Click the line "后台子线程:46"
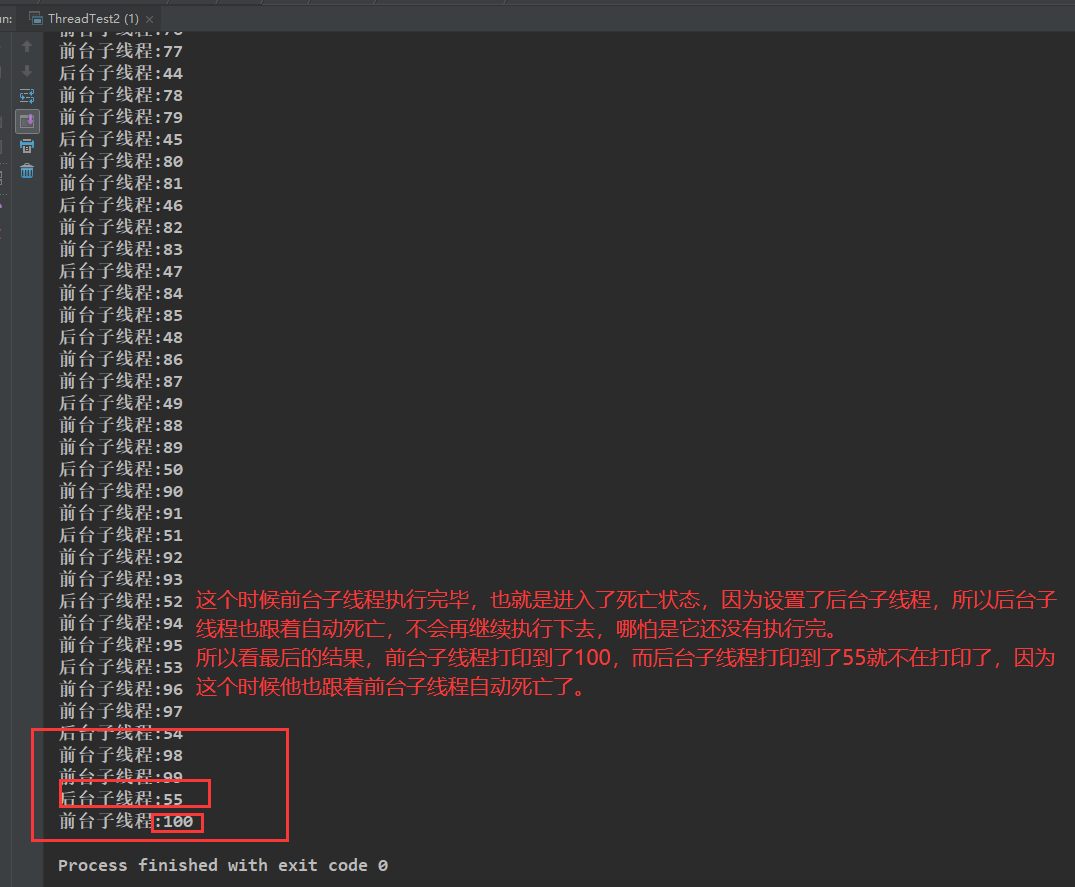1075x887 pixels. pyautogui.click(x=121, y=205)
